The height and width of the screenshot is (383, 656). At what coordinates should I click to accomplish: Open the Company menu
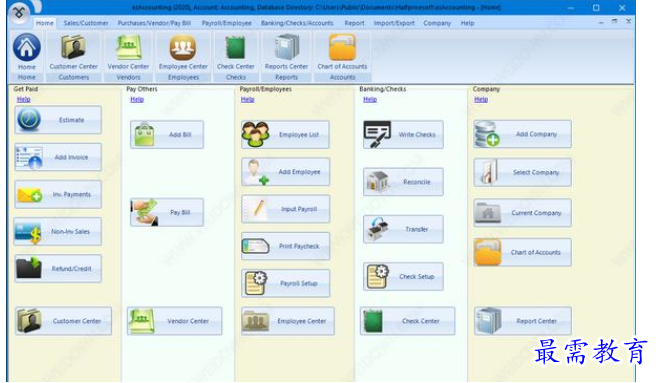click(x=437, y=23)
